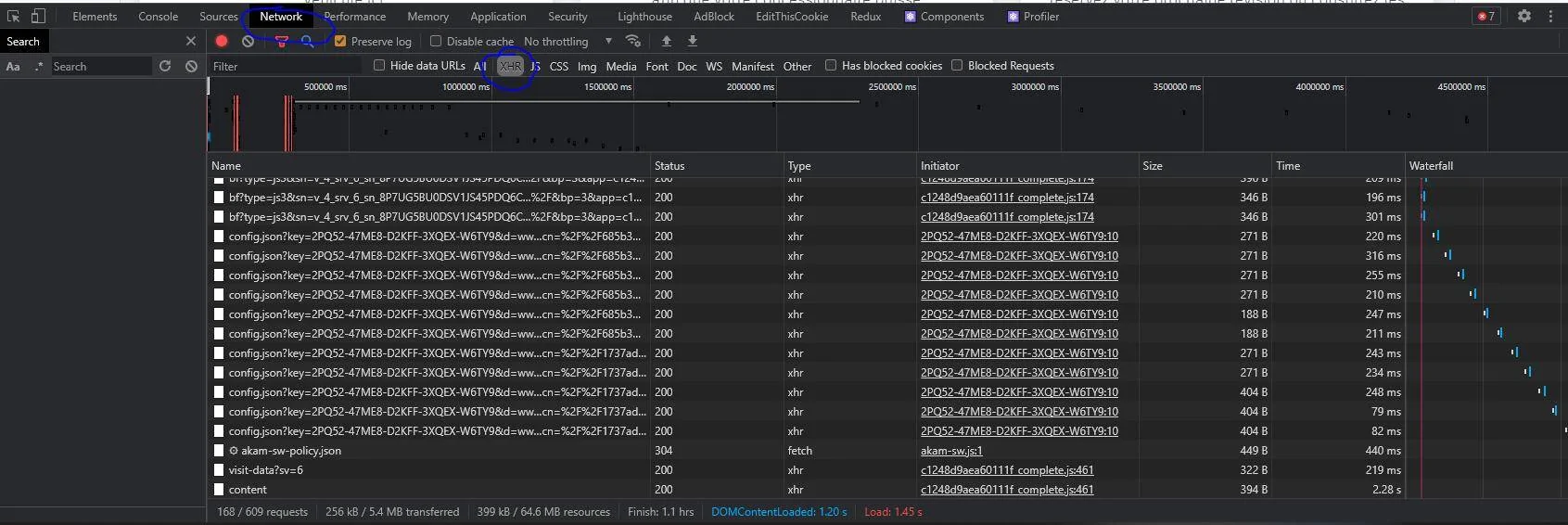Open the Redux tab
The width and height of the screenshot is (1568, 525).
coord(866,17)
